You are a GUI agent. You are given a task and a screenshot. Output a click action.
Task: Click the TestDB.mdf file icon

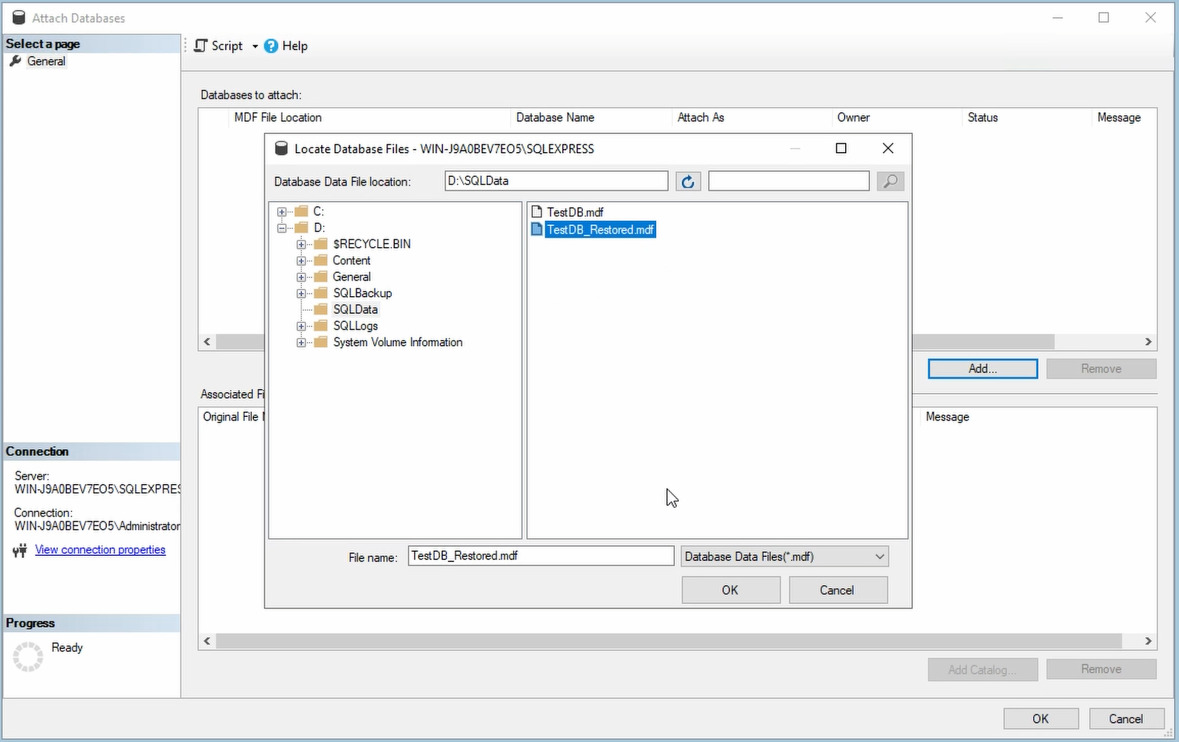tap(537, 212)
